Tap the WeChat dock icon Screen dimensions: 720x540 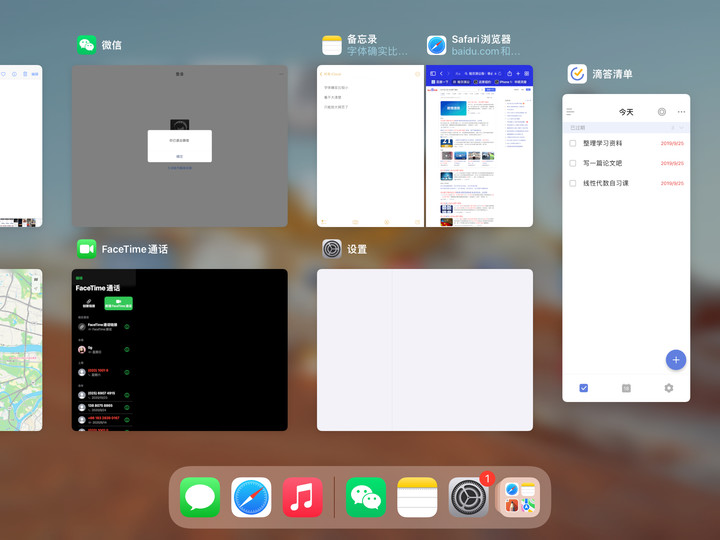point(366,497)
